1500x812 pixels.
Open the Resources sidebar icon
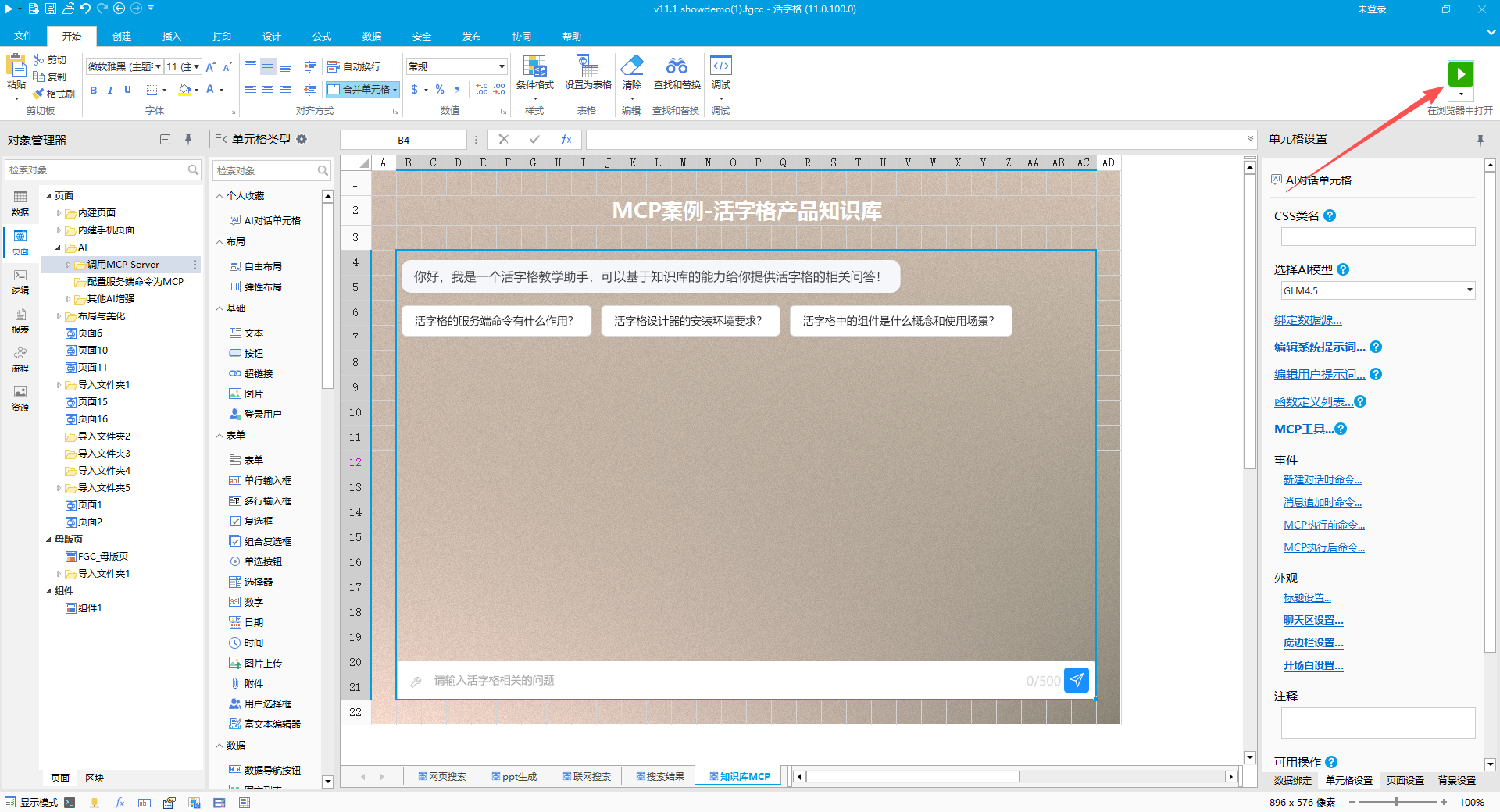click(20, 398)
